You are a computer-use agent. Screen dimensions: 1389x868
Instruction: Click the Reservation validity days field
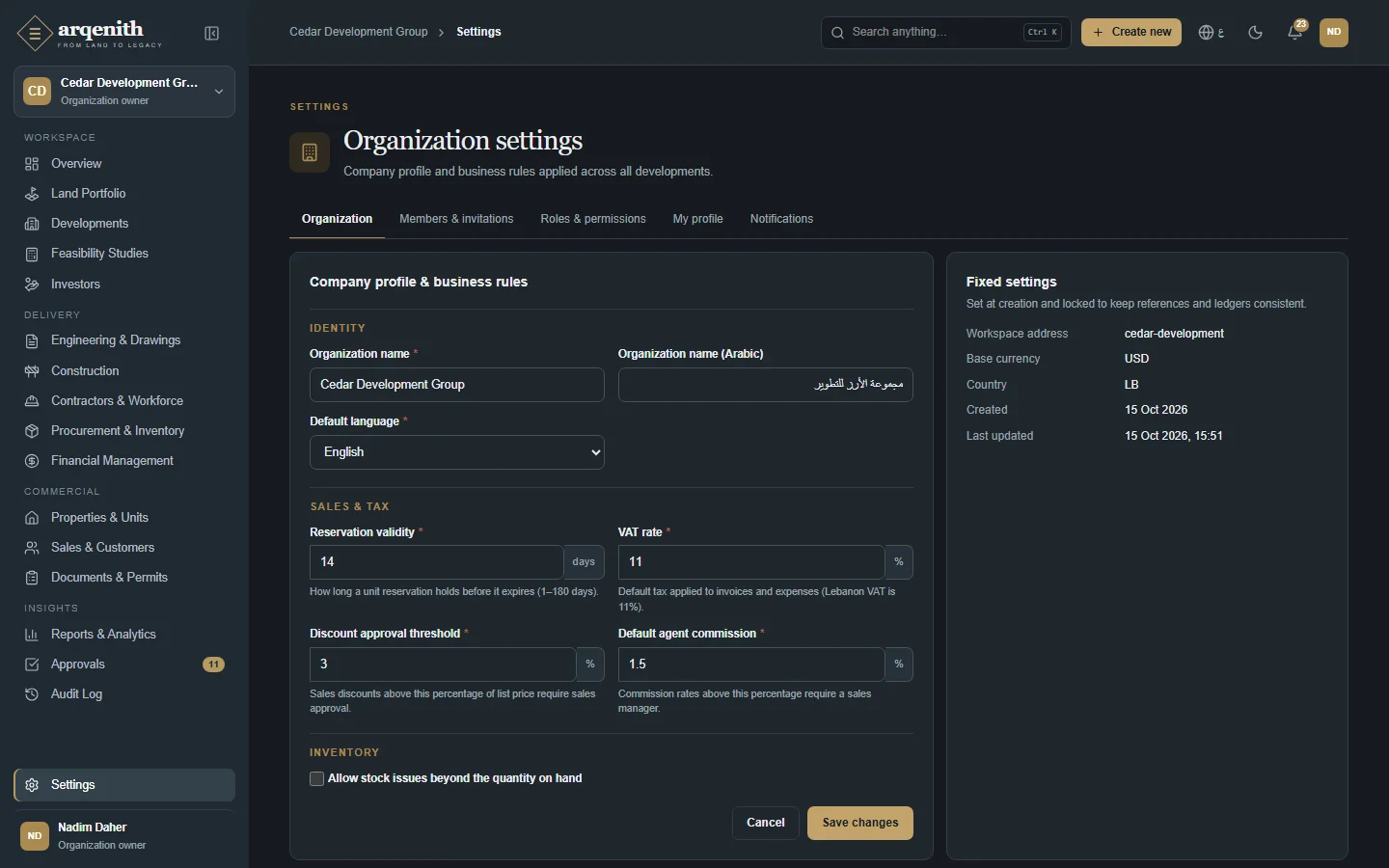pos(436,562)
